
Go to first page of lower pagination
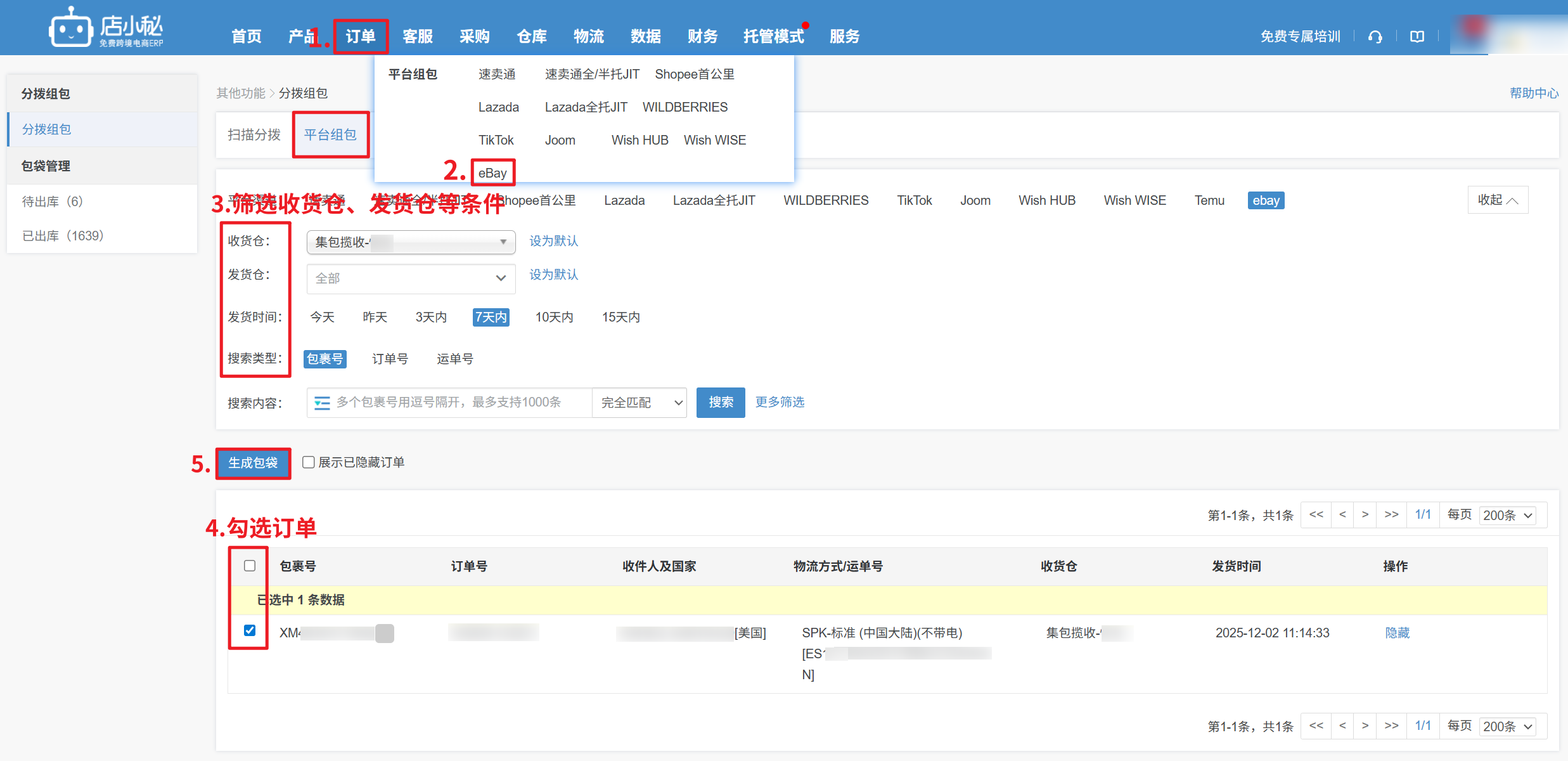tap(1316, 725)
